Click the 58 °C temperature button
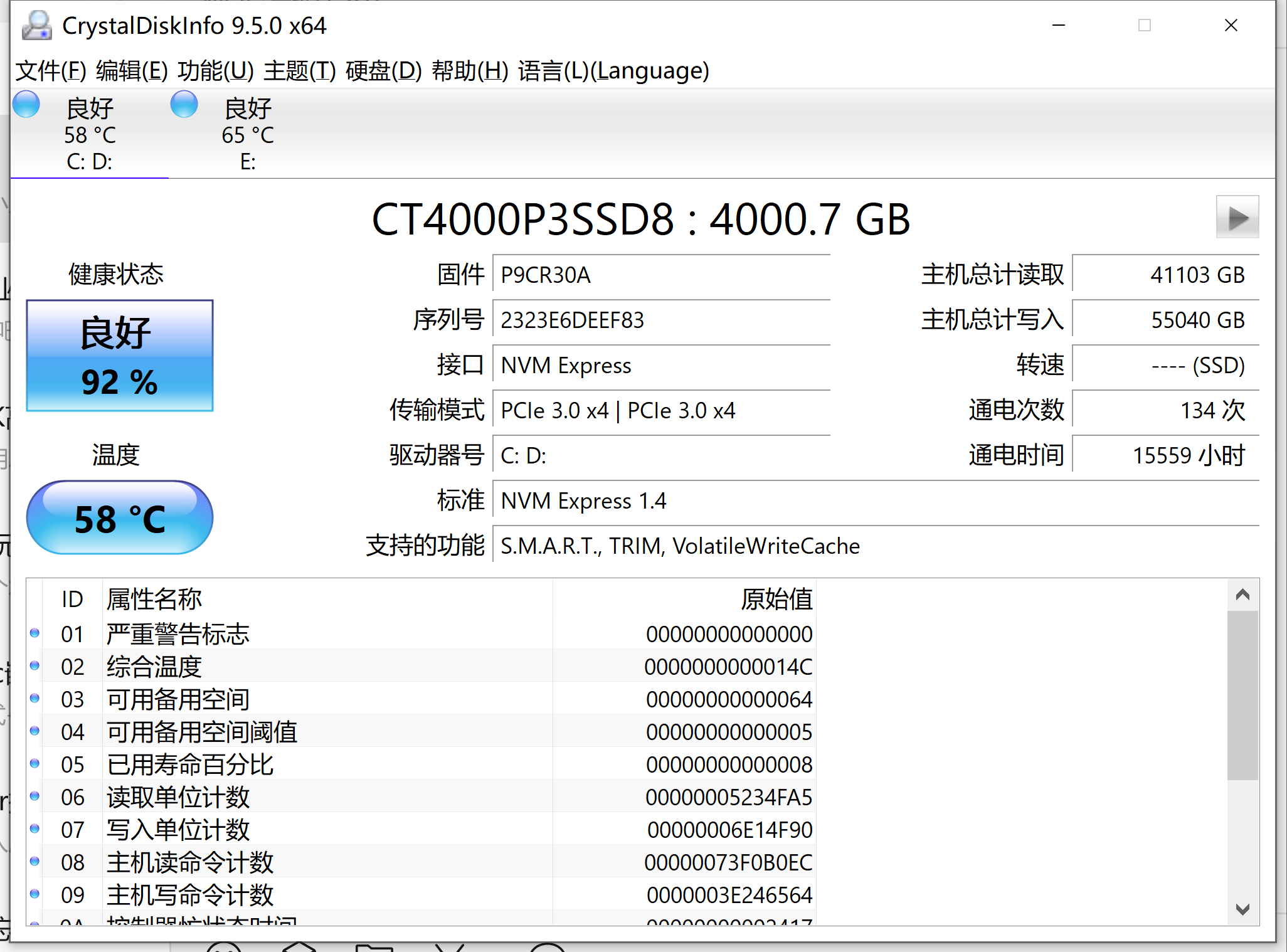Screen dimensions: 1287x952 tap(120, 518)
